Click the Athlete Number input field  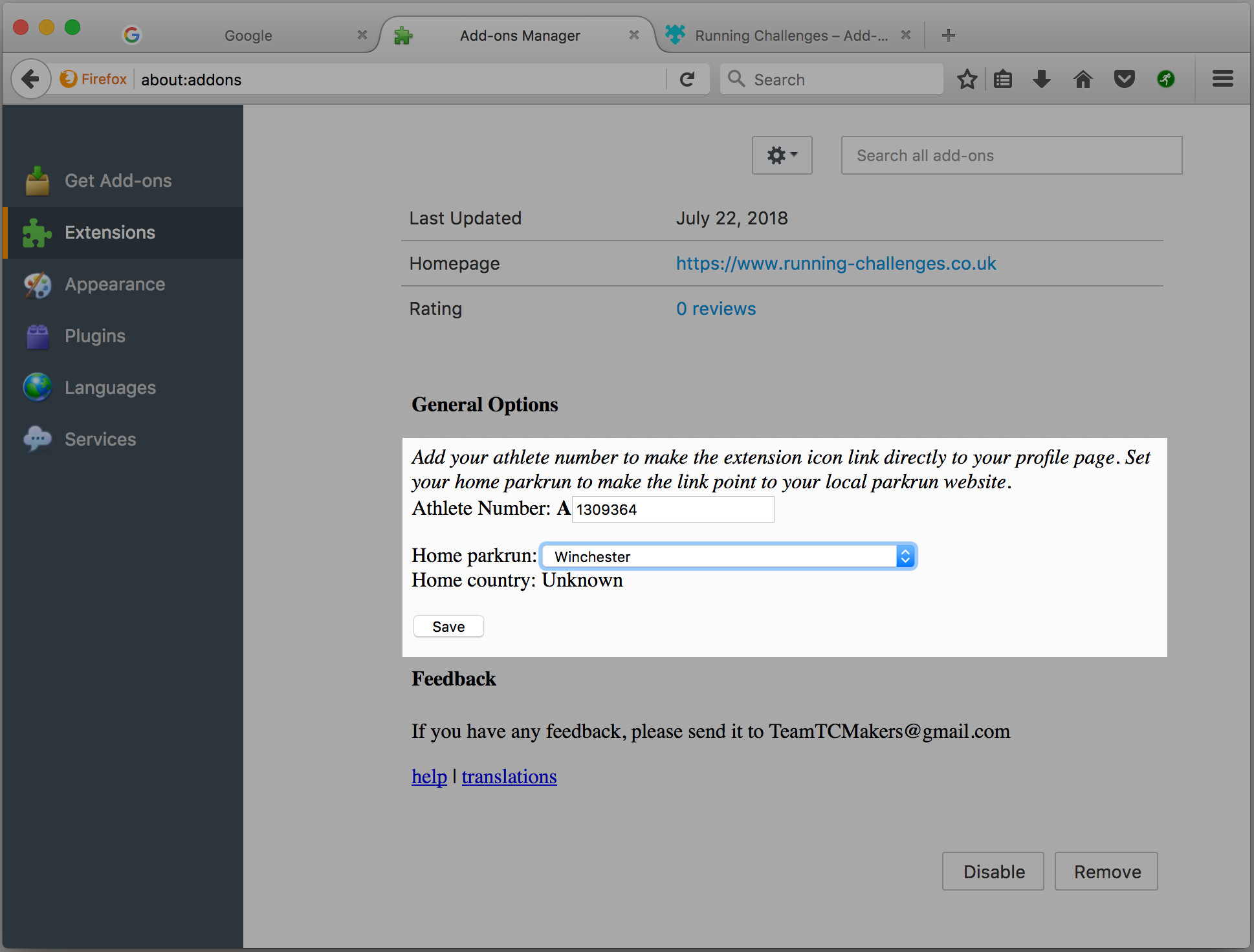(672, 510)
